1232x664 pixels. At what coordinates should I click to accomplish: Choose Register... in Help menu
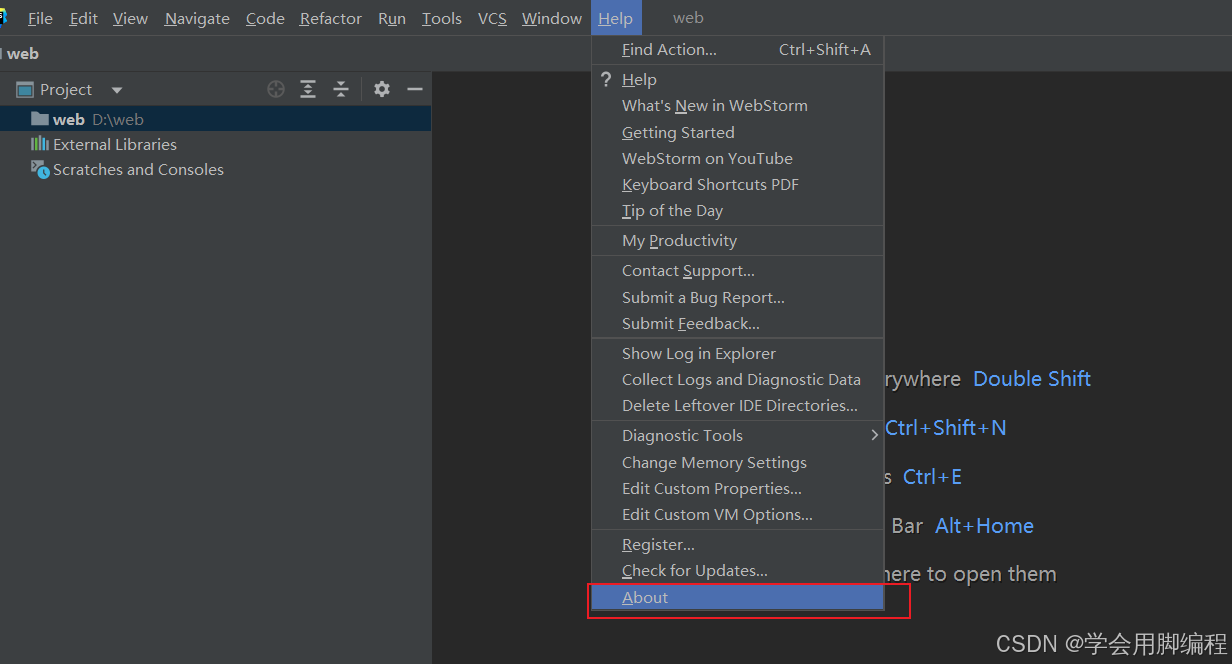[x=737, y=545]
